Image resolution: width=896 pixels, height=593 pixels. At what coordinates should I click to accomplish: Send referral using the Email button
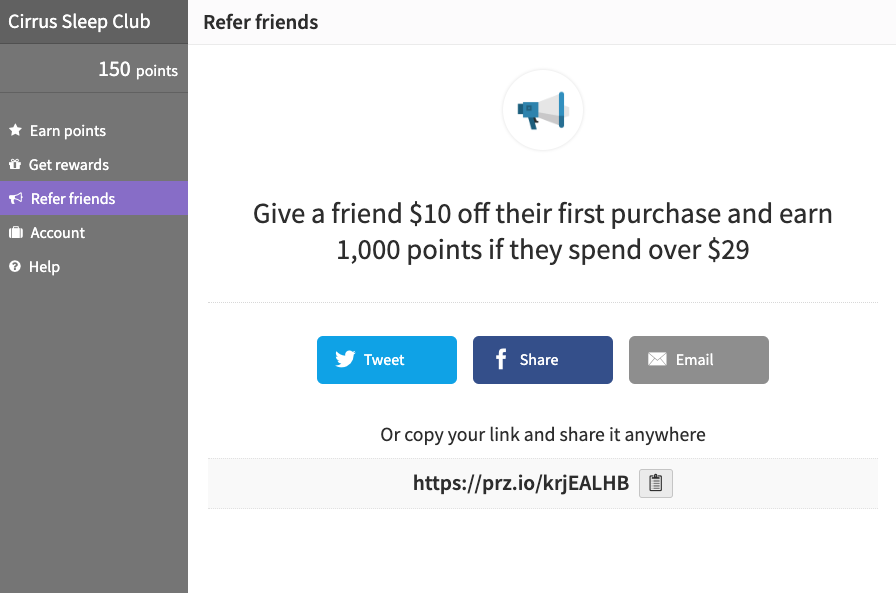(699, 360)
